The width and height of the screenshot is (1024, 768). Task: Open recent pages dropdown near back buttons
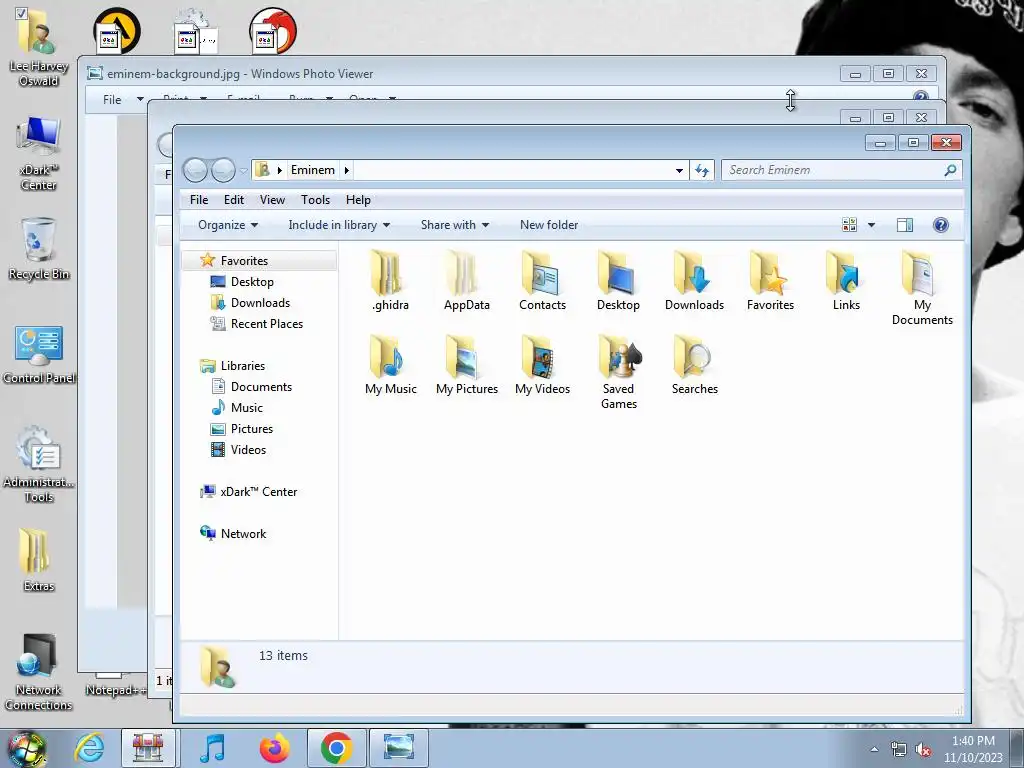(244, 171)
